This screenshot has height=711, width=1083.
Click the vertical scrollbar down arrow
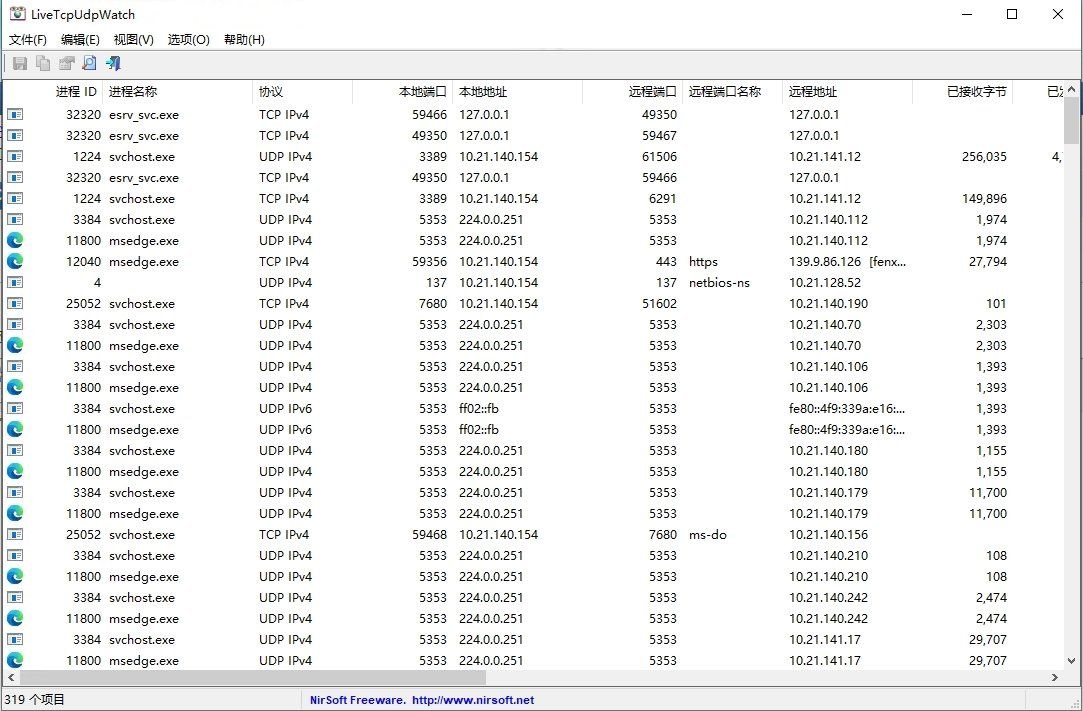[x=1072, y=661]
